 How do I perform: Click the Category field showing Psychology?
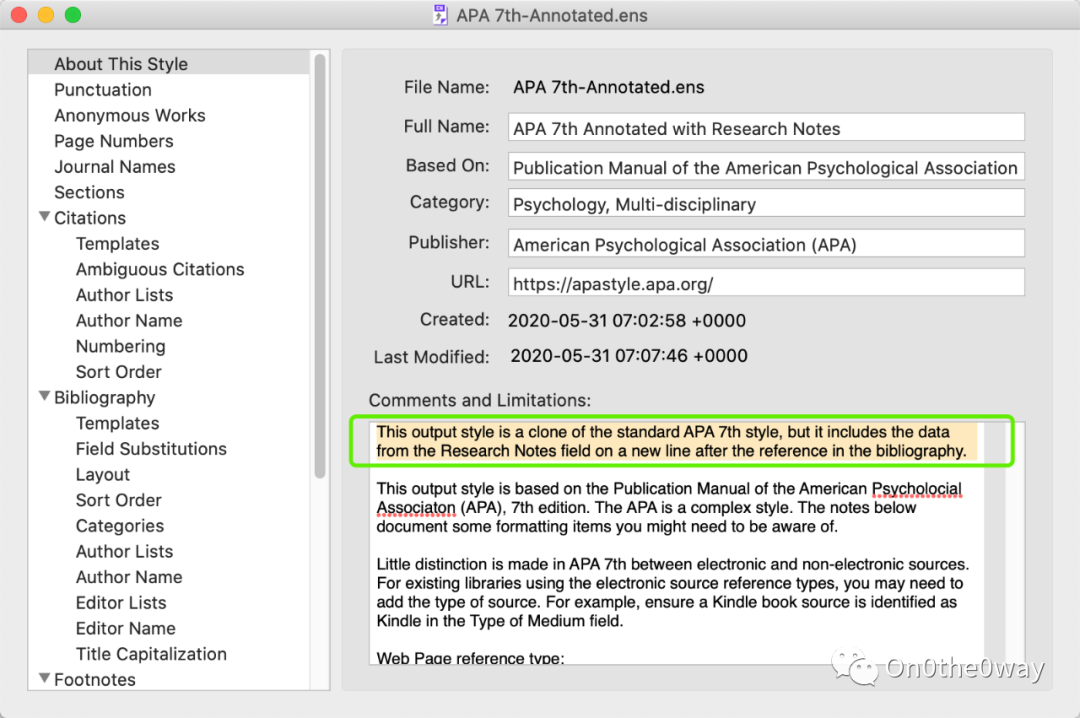click(767, 204)
